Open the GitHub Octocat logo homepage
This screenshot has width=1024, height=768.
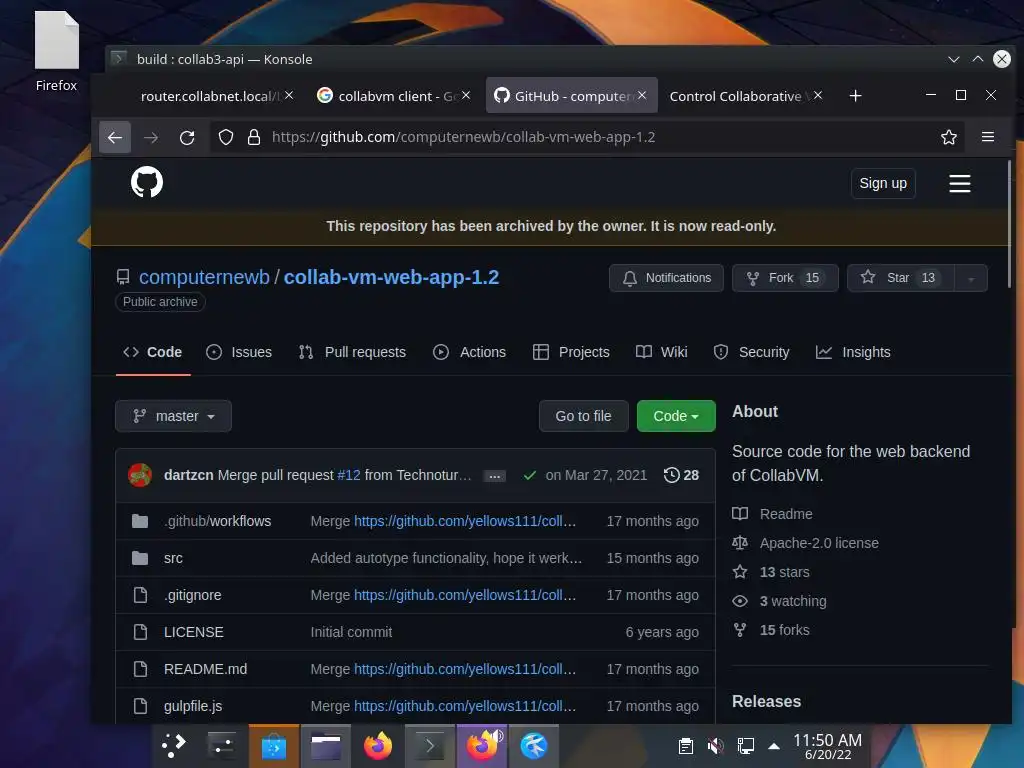tap(147, 182)
